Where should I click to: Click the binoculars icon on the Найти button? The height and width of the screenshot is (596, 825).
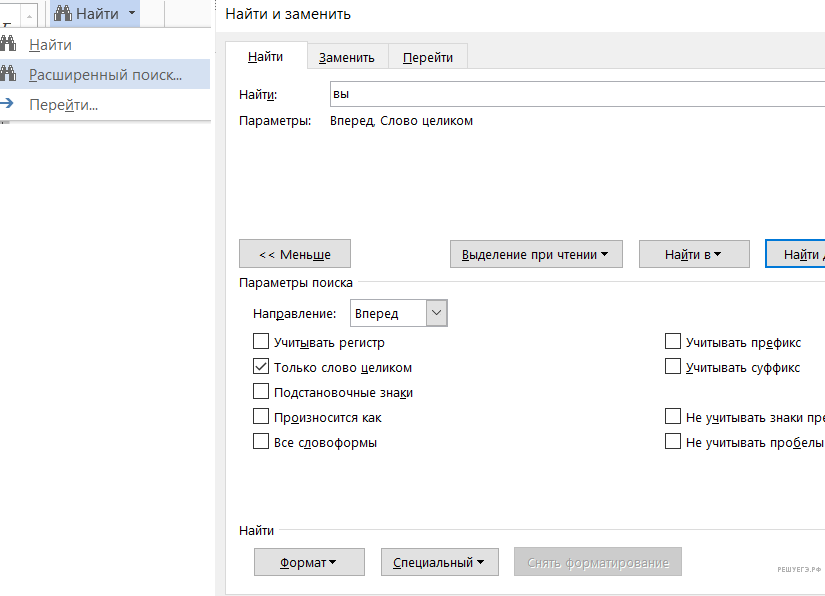pos(63,14)
